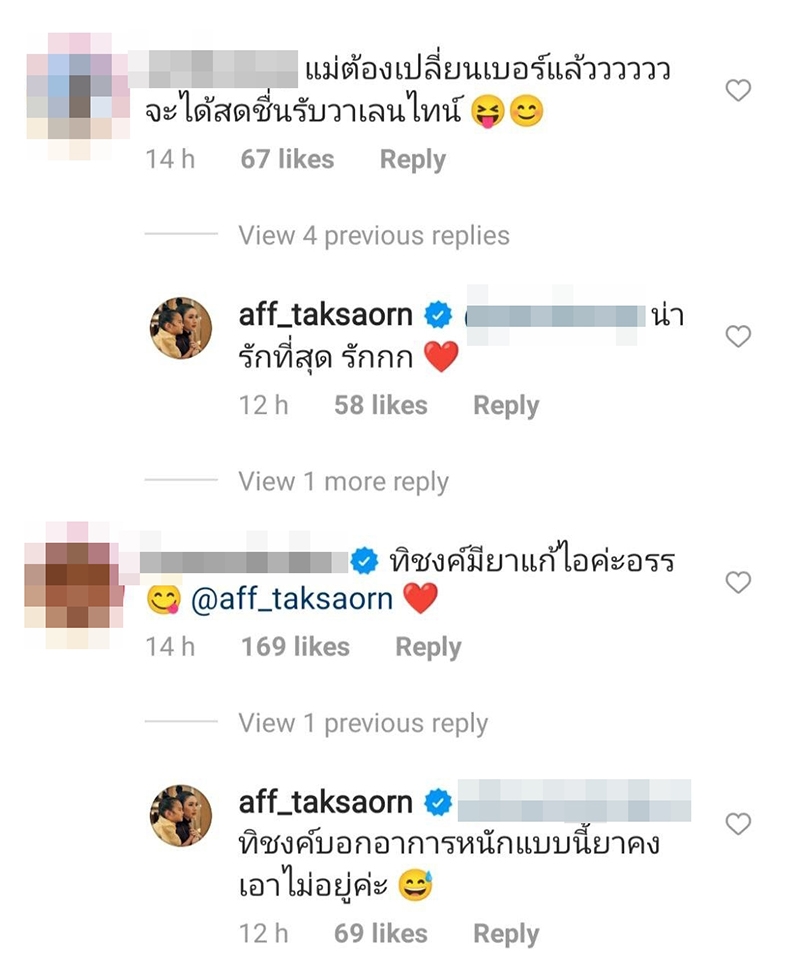The image size is (800, 973).
Task: Reply to the comment with 58 likes
Action: 506,406
